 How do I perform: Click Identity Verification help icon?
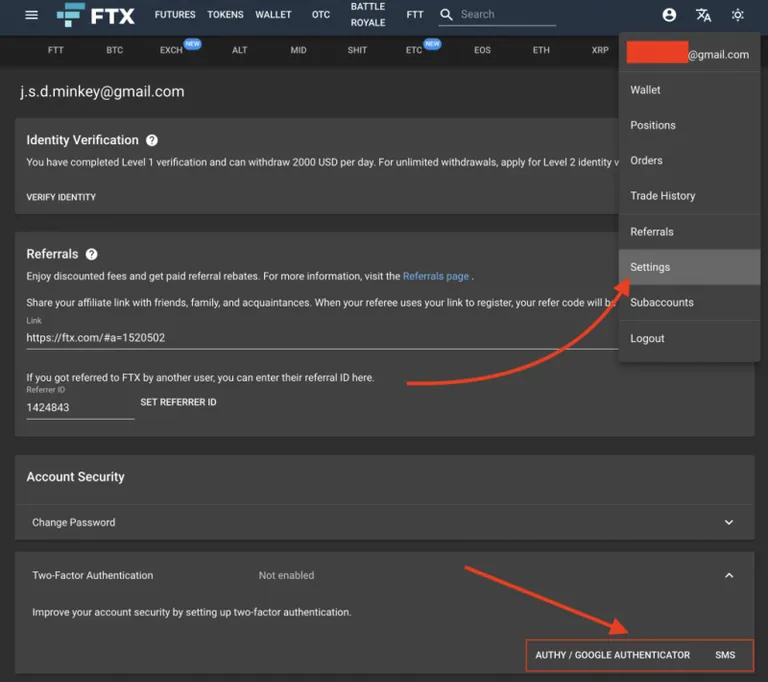pyautogui.click(x=152, y=141)
